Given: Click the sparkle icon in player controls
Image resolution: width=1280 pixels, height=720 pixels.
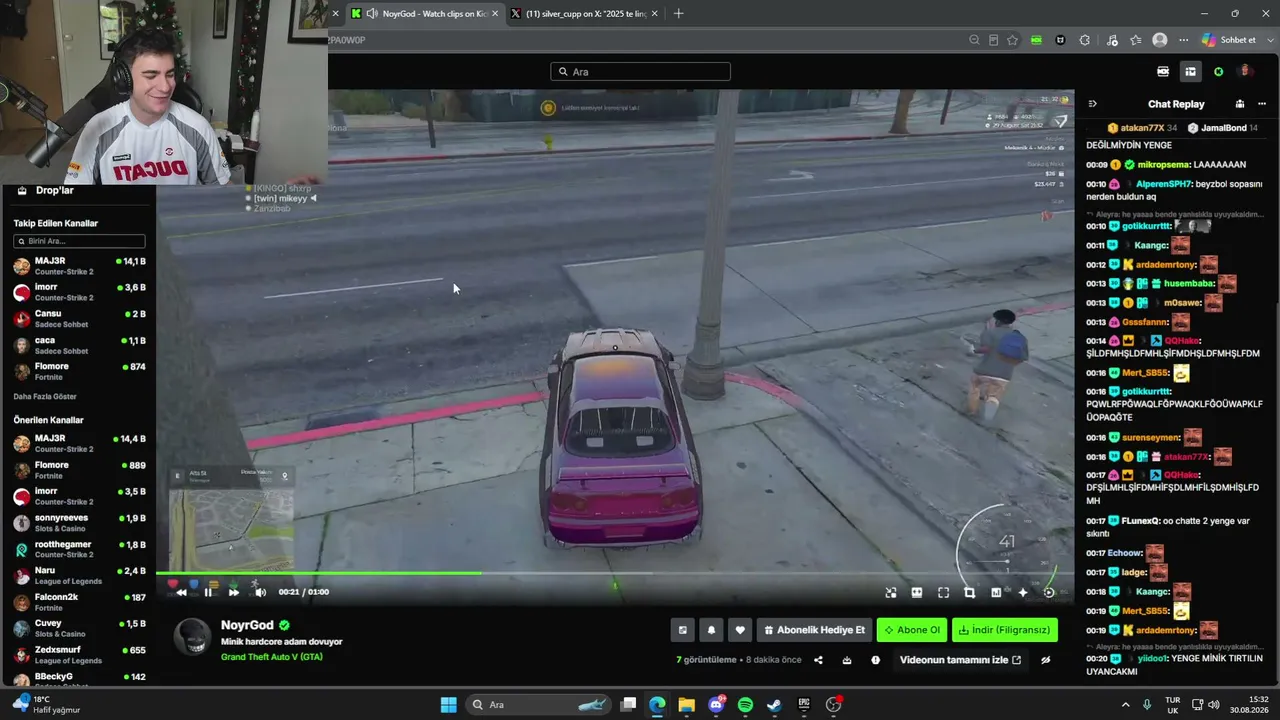Looking at the screenshot, I should point(1022,593).
